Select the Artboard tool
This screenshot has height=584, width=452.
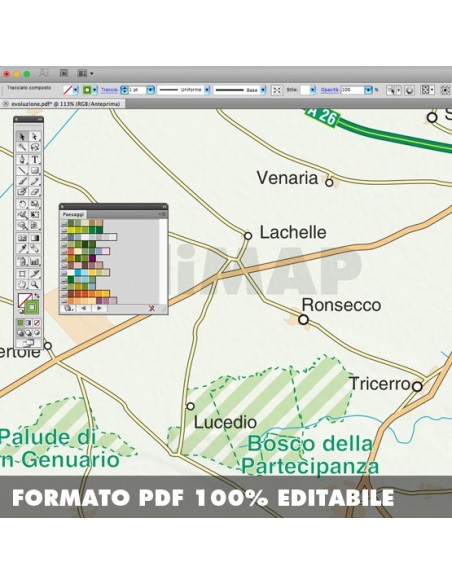click(x=22, y=274)
